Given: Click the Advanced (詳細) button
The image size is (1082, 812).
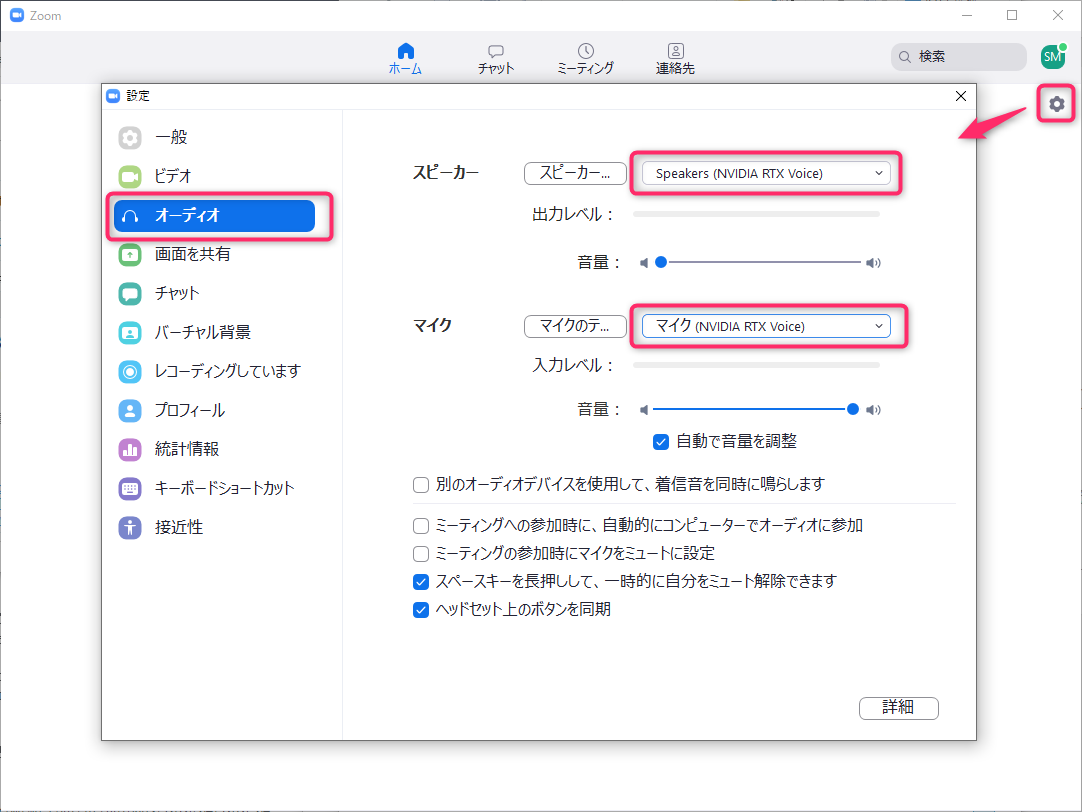Looking at the screenshot, I should 898,707.
